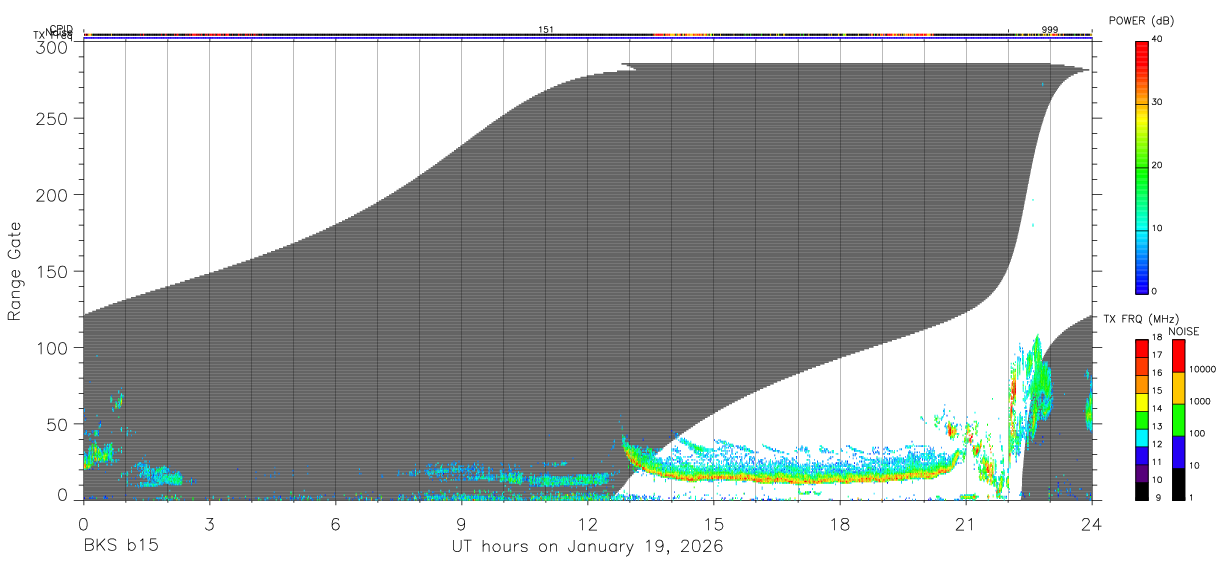1228x567 pixels.
Task: Click the CPID row label at top left
Action: [61, 29]
